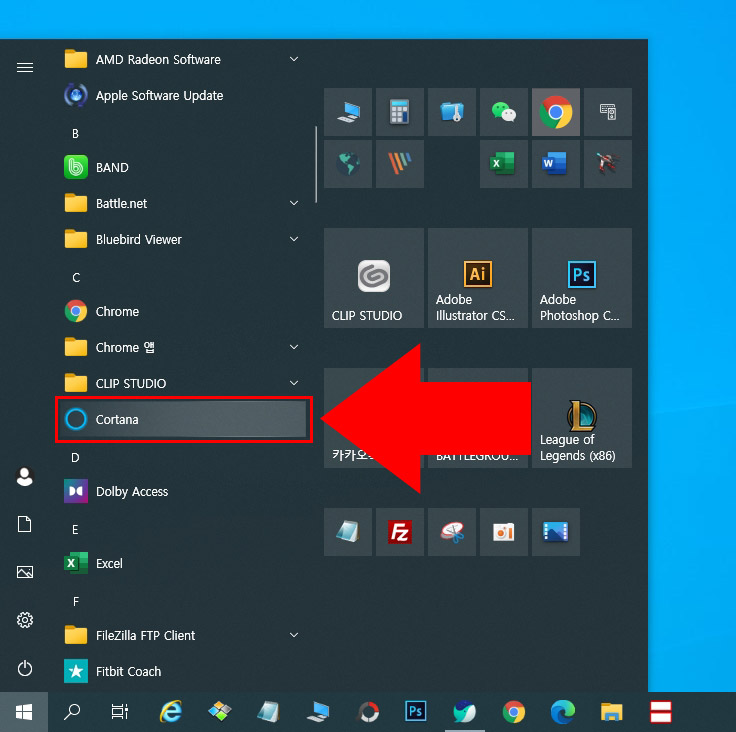Image resolution: width=736 pixels, height=732 pixels.
Task: Select the Bluebird Viewer folder label
Action: (x=138, y=239)
